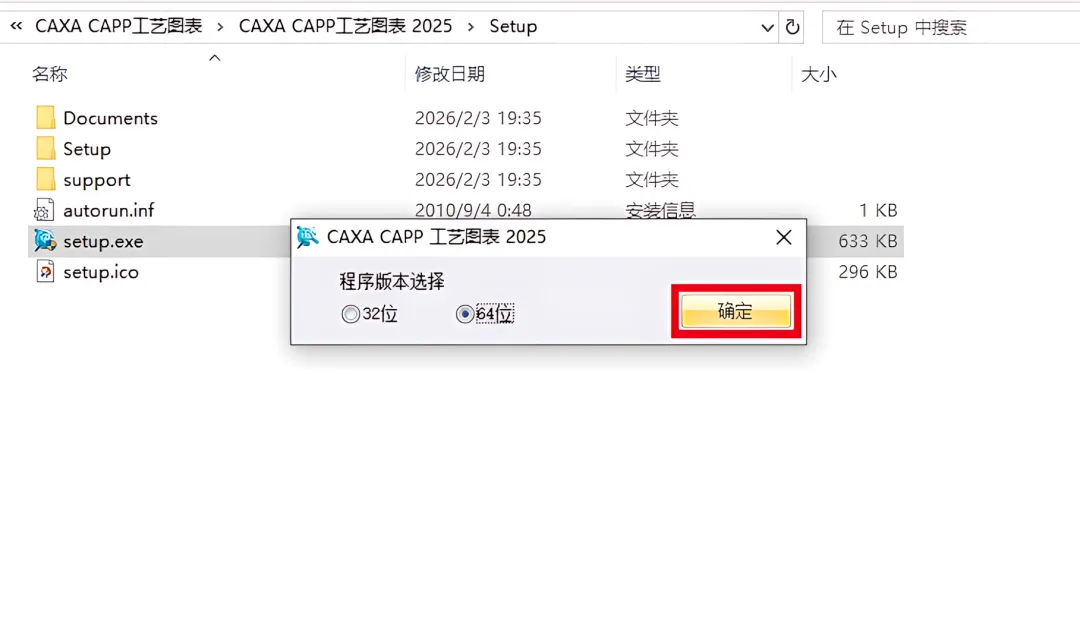Image resolution: width=1080 pixels, height=618 pixels.
Task: Select the support folder icon
Action: click(x=45, y=179)
